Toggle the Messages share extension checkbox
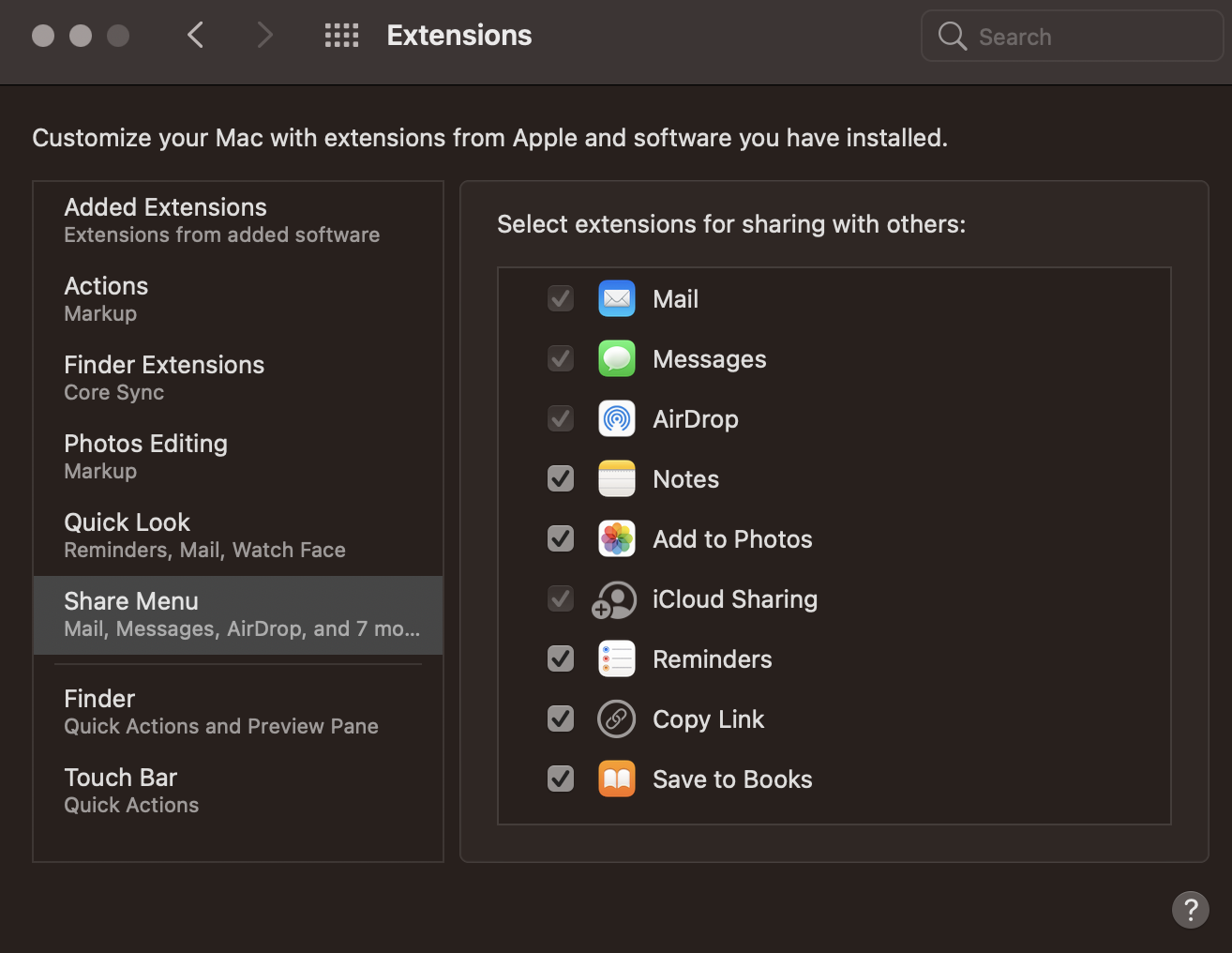The width and height of the screenshot is (1232, 953). point(561,358)
